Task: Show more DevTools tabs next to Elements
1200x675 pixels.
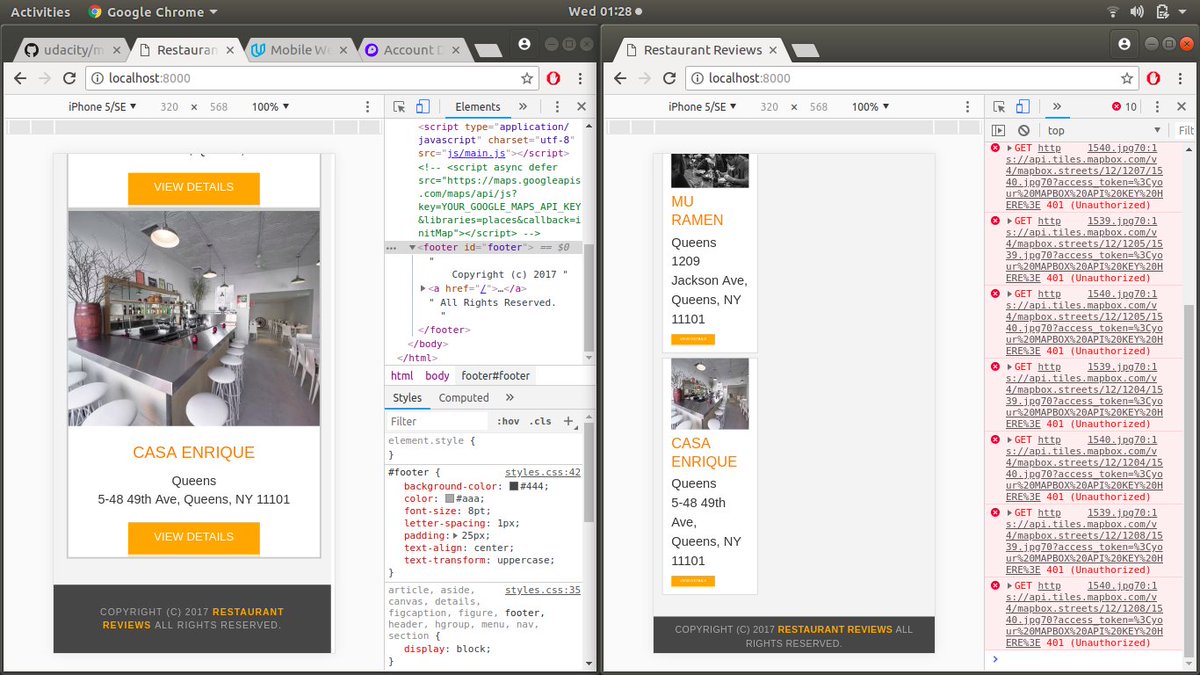Action: coord(523,106)
